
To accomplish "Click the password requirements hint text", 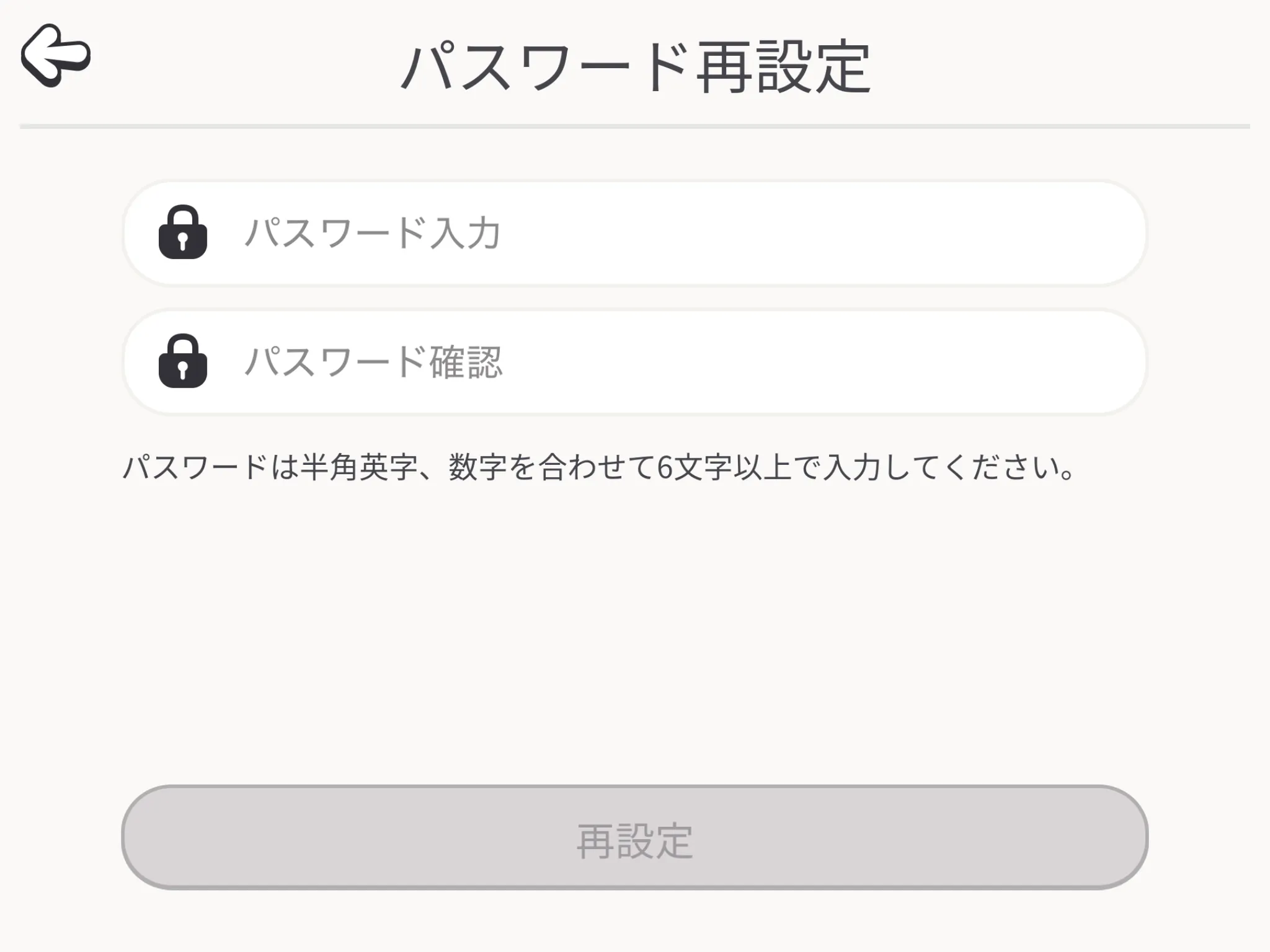I will [599, 467].
